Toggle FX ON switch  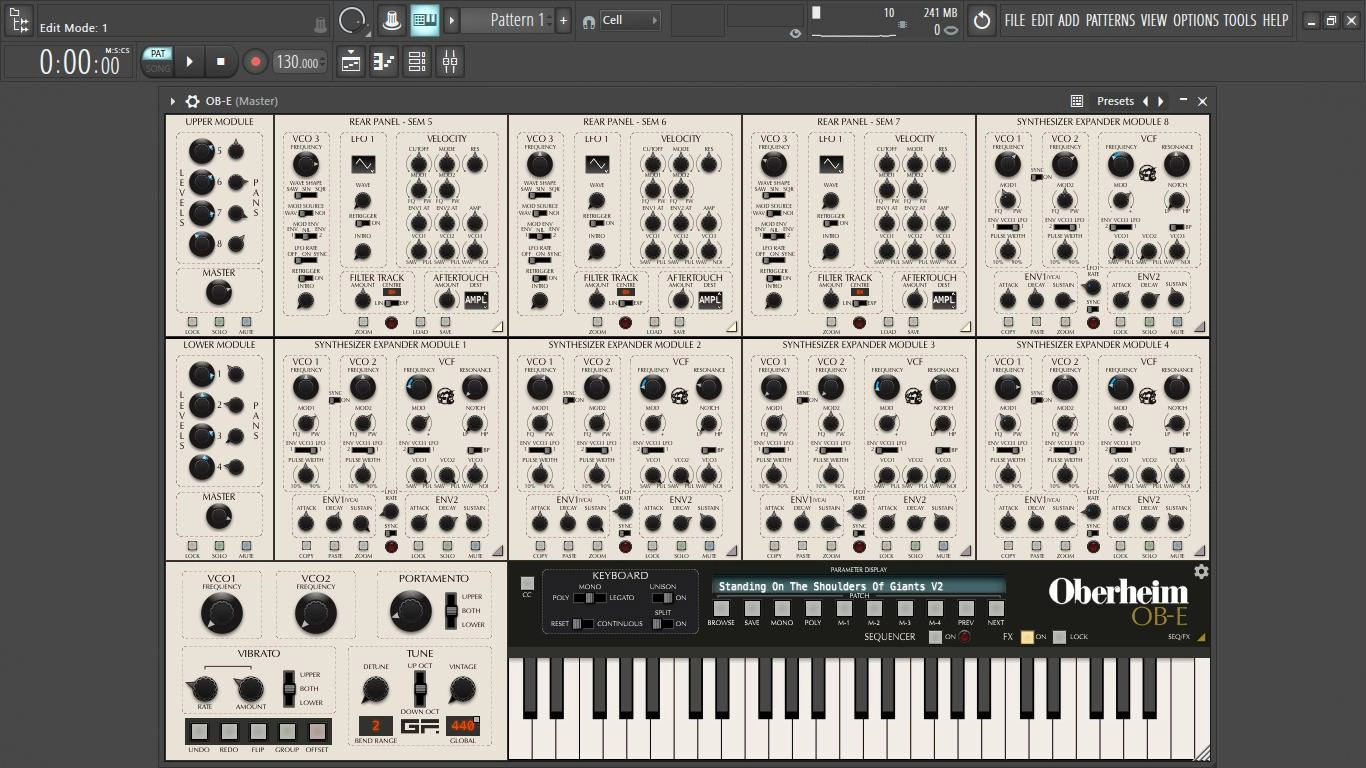tap(1027, 637)
